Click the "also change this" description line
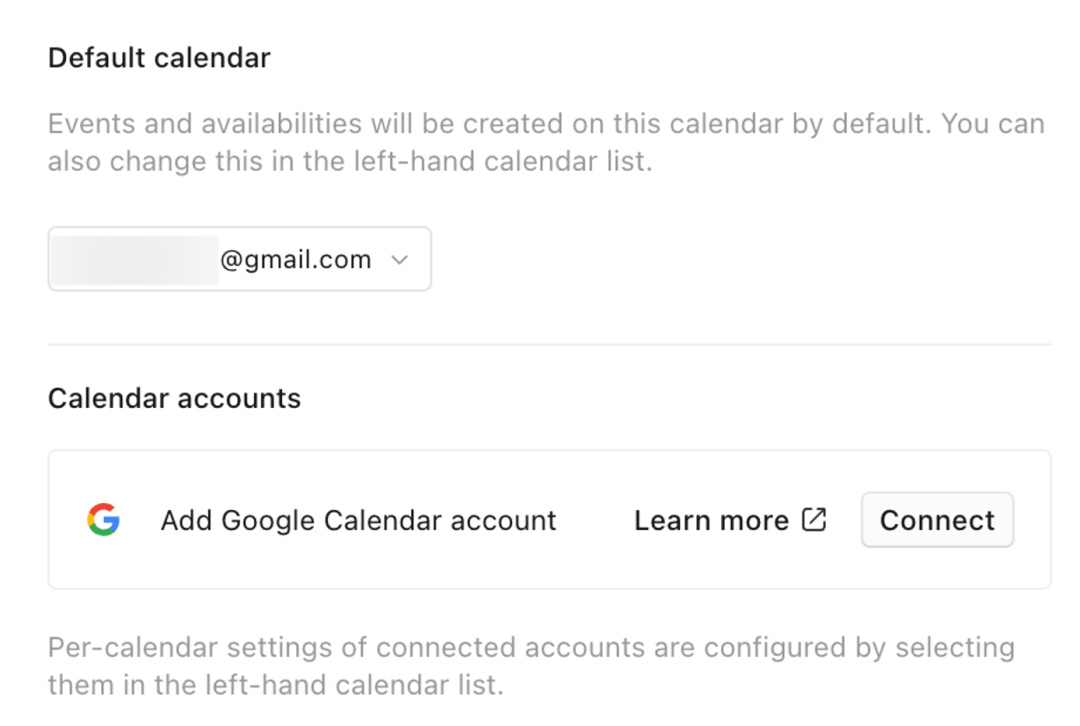This screenshot has width=1080, height=726. pyautogui.click(x=350, y=161)
